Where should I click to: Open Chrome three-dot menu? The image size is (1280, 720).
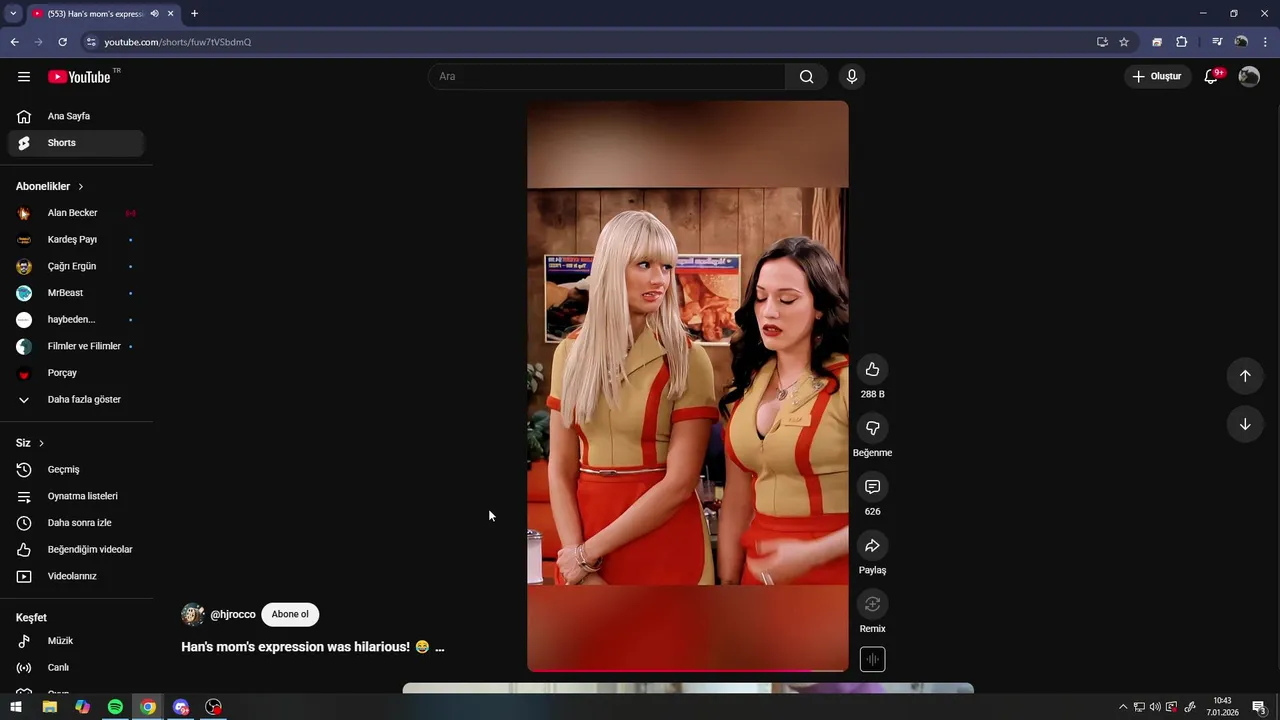click(x=1265, y=42)
